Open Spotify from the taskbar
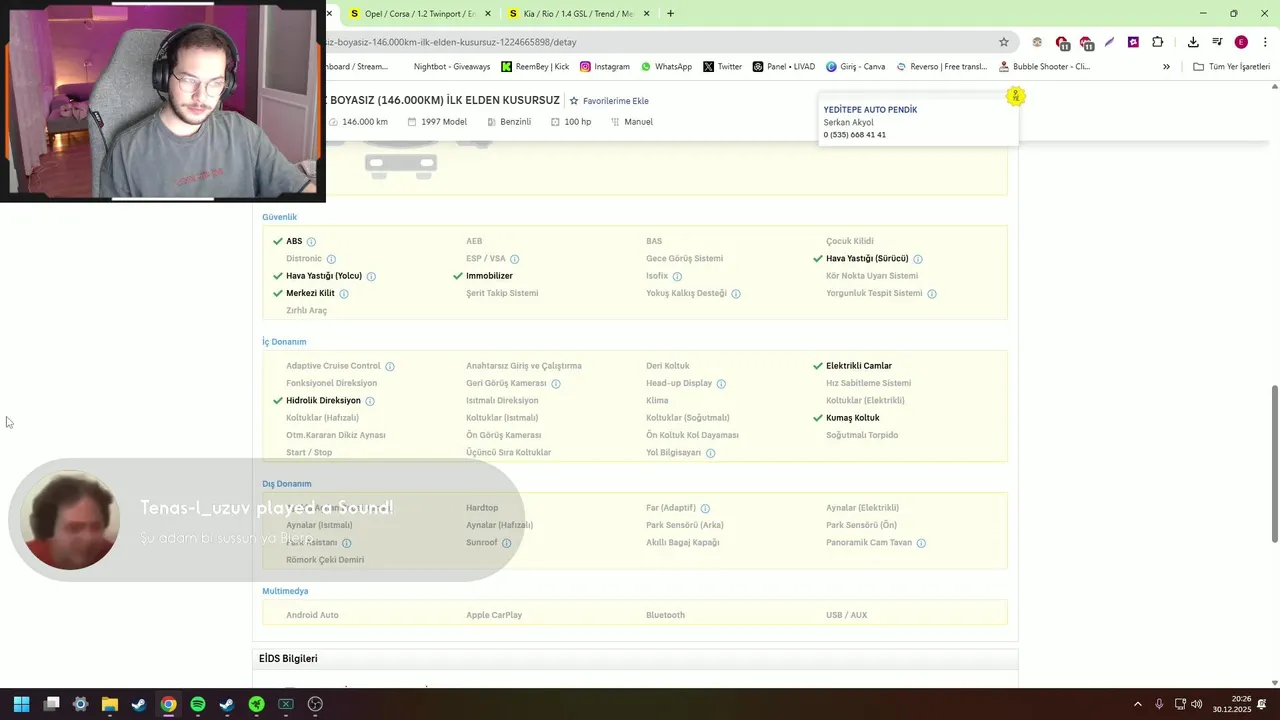The width and height of the screenshot is (1280, 720). click(198, 704)
